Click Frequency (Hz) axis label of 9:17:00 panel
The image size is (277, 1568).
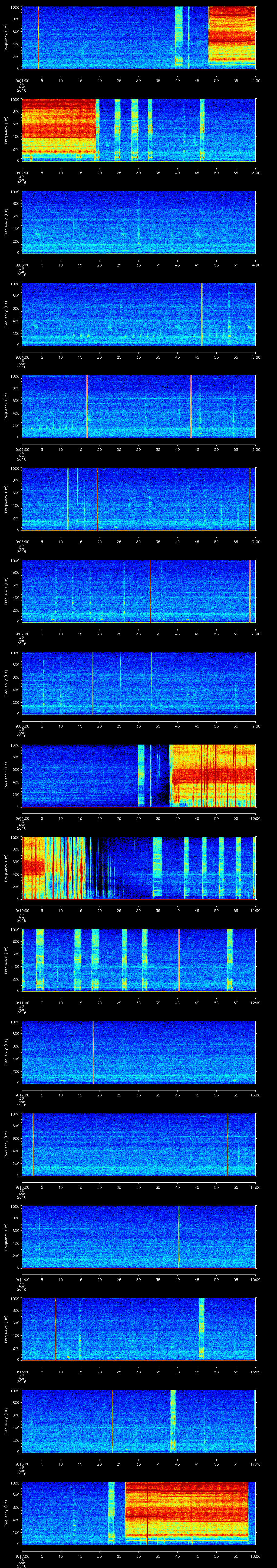click(x=6, y=1514)
